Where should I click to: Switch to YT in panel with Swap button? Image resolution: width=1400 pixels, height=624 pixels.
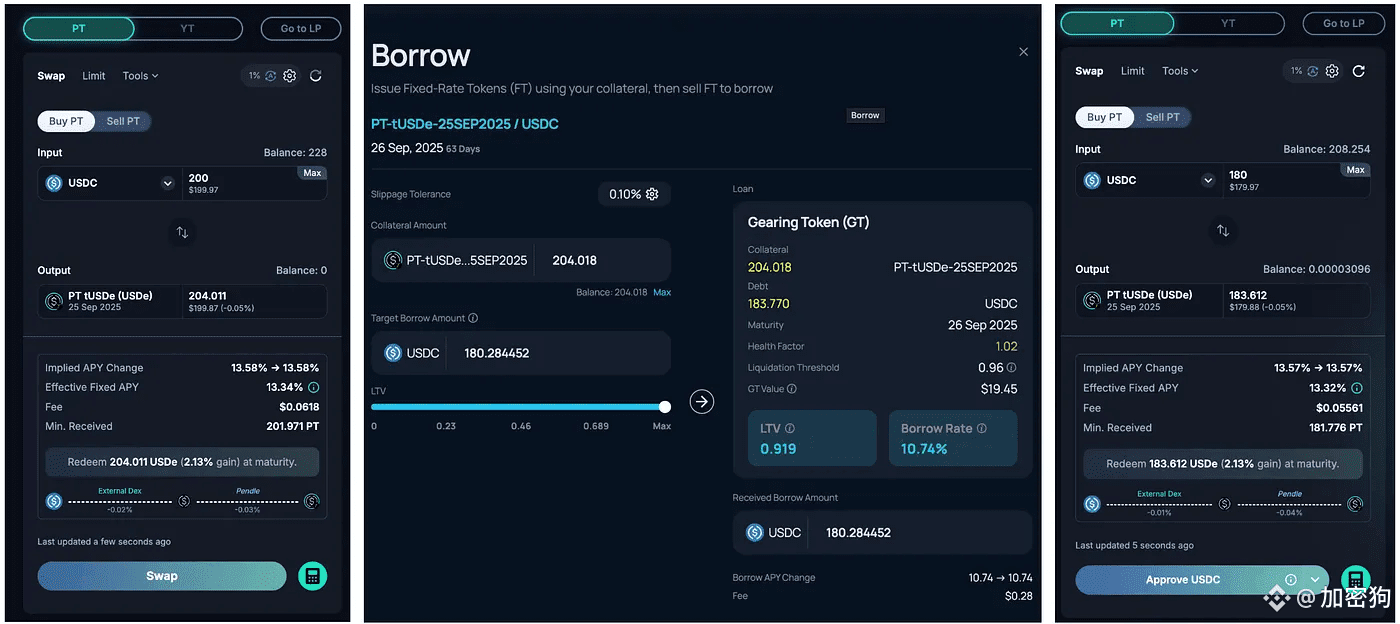click(x=187, y=29)
